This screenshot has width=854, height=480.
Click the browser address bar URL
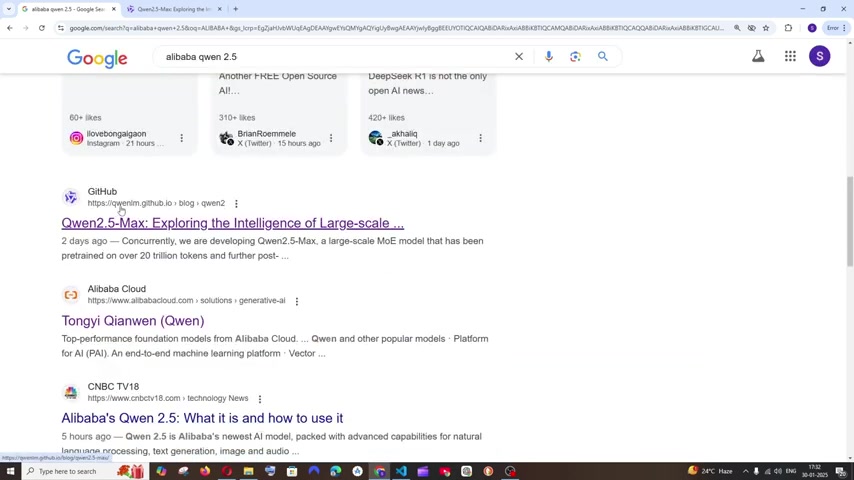point(396,28)
